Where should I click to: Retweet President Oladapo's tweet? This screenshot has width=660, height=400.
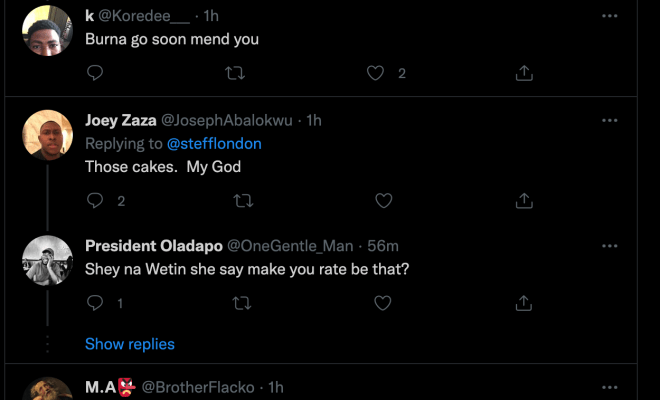click(x=242, y=302)
